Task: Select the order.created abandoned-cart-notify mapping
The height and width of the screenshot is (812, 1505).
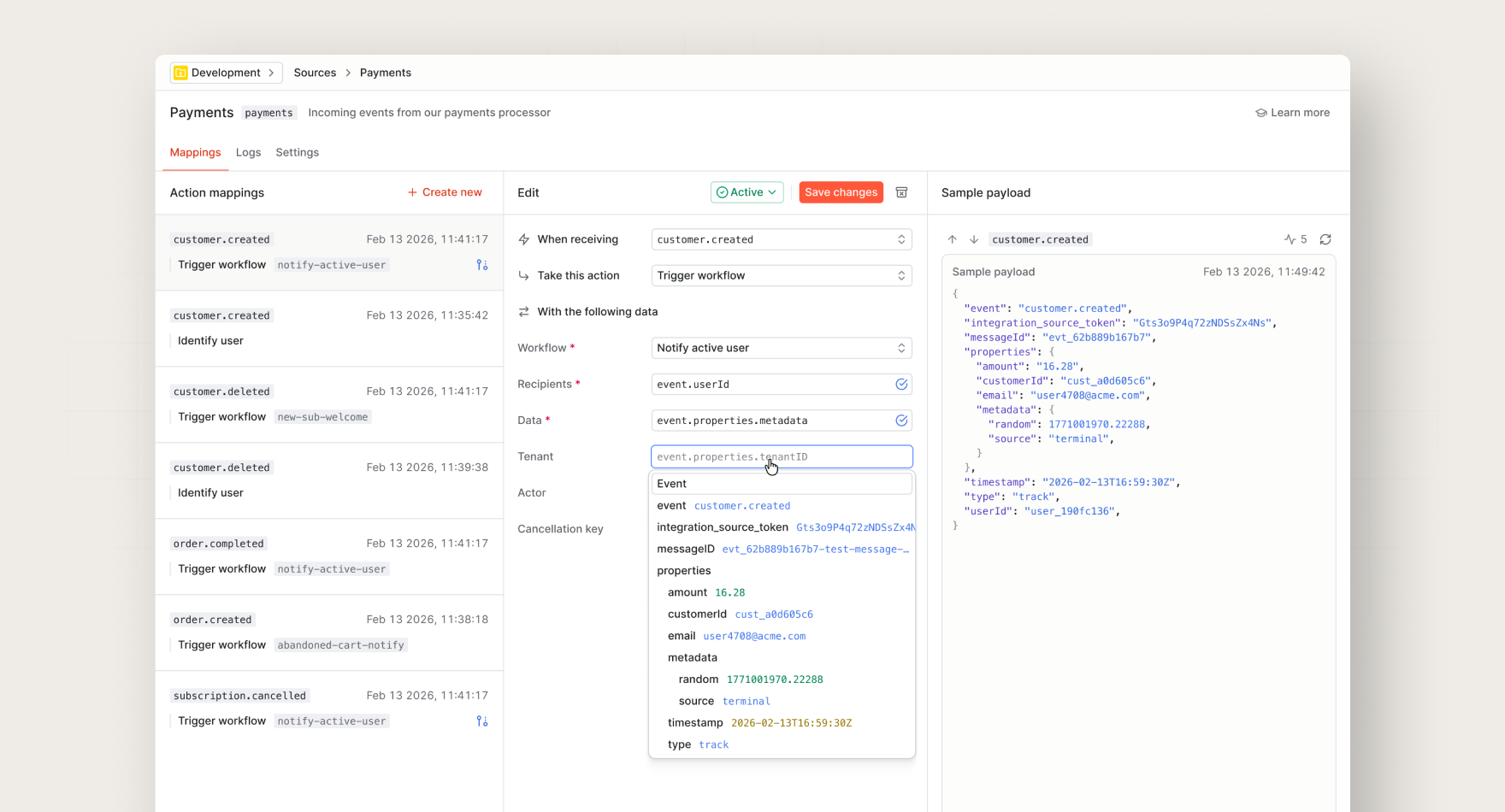Action: tap(329, 633)
